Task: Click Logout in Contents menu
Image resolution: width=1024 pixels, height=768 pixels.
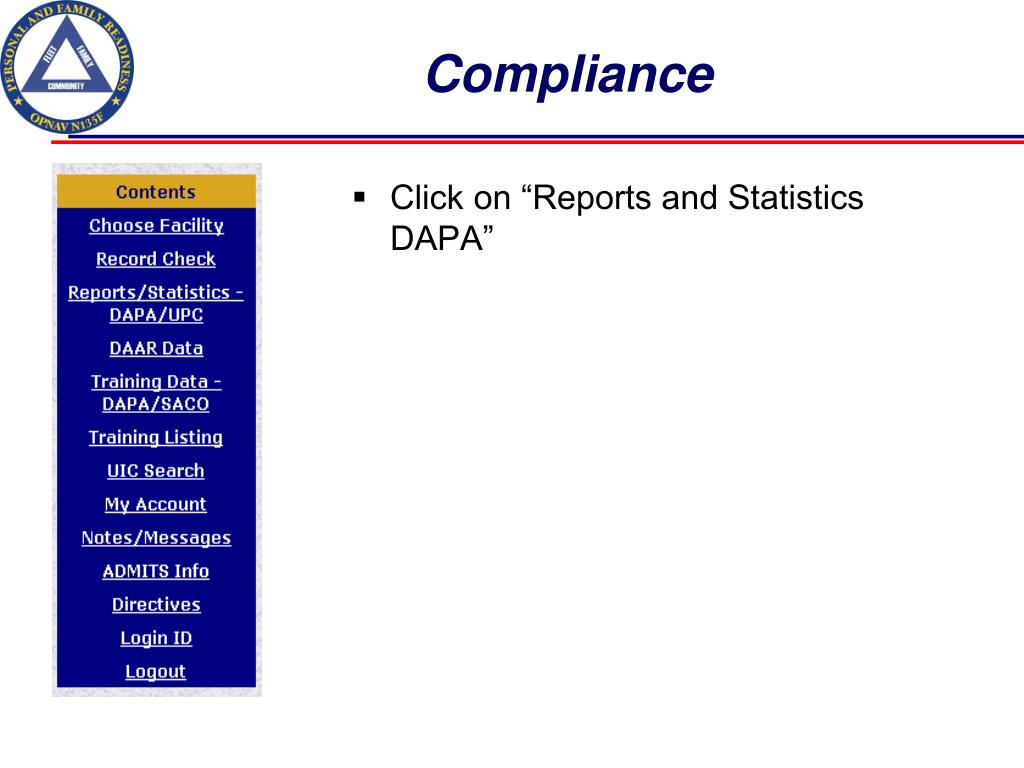Action: pyautogui.click(x=156, y=671)
